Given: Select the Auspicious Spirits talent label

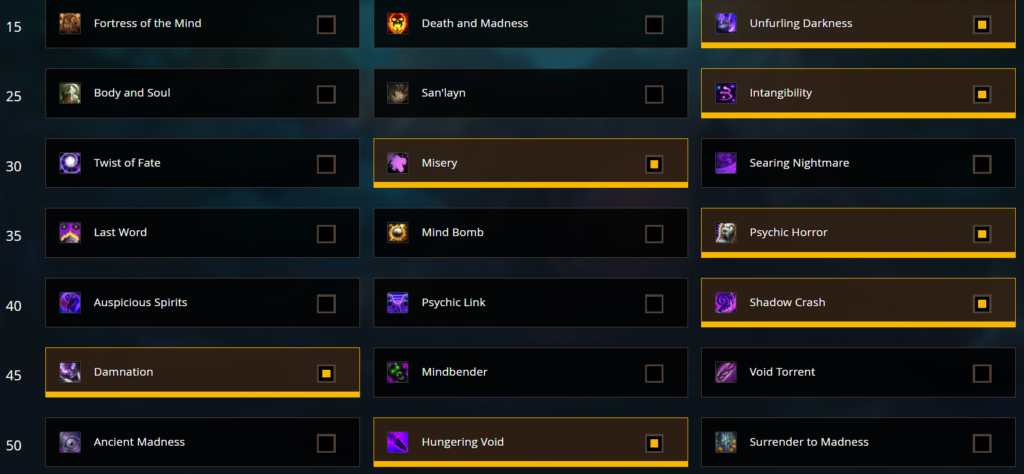Looking at the screenshot, I should pos(140,302).
